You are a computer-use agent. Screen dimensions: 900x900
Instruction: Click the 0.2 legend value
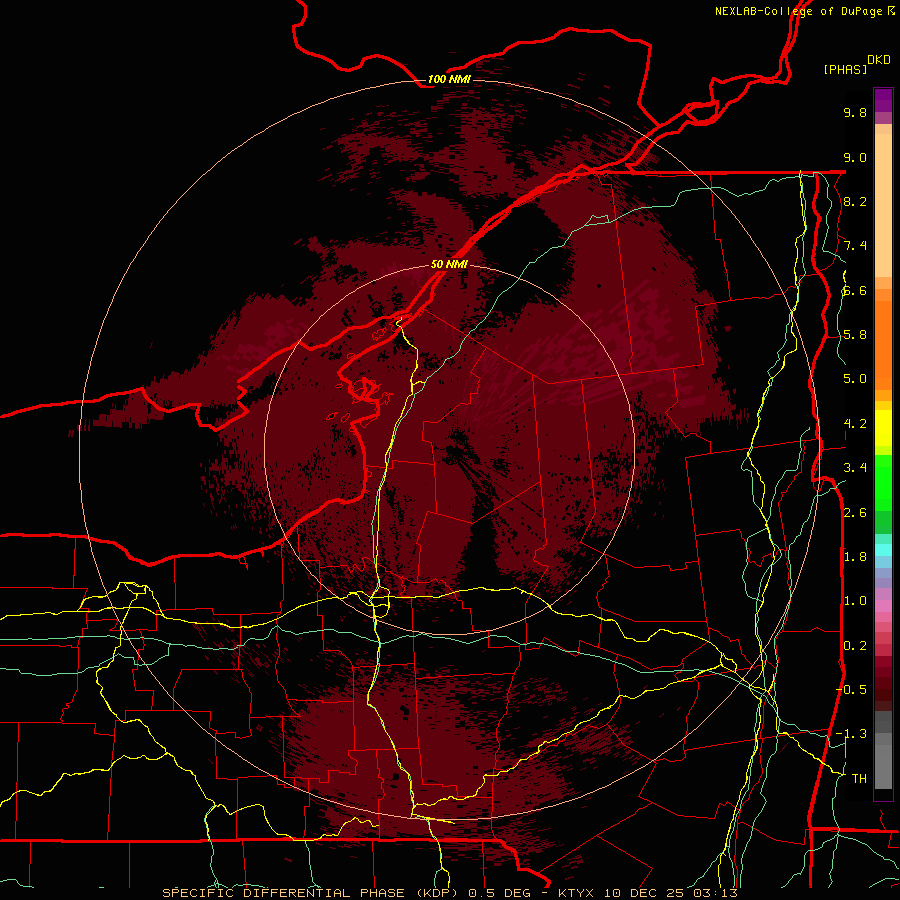(x=855, y=645)
